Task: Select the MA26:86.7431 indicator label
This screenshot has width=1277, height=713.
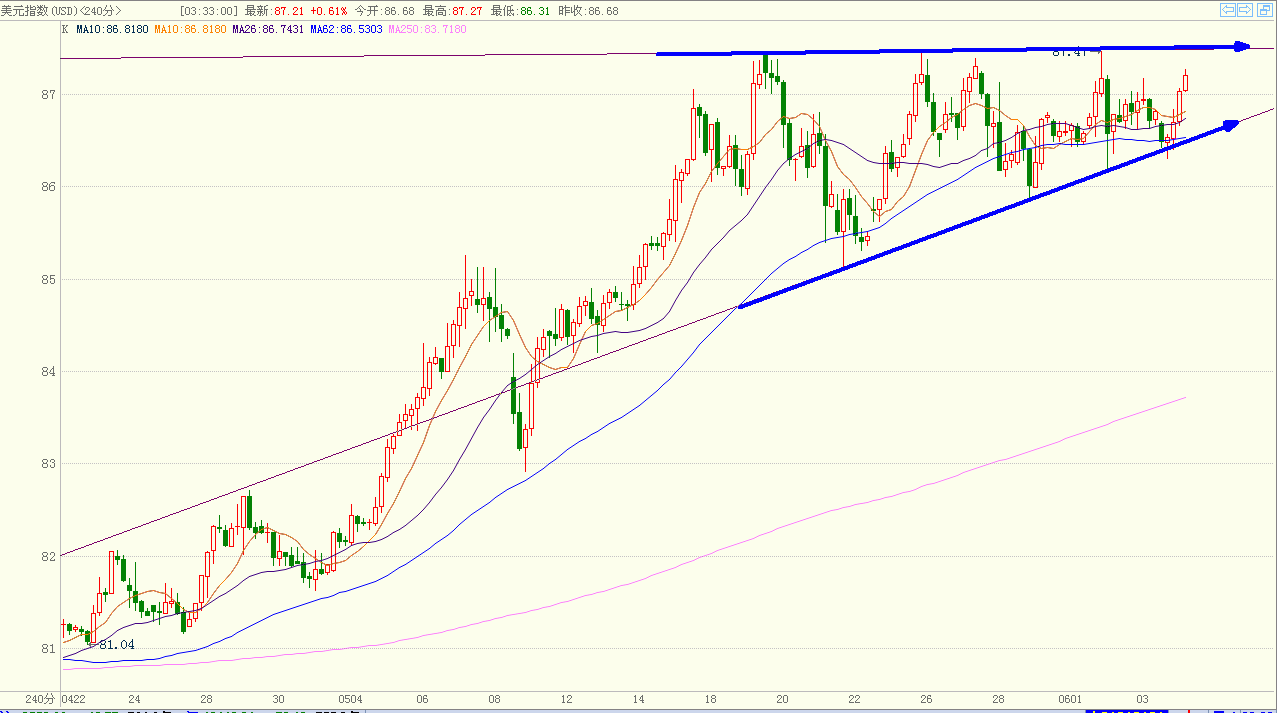Action: click(x=268, y=30)
